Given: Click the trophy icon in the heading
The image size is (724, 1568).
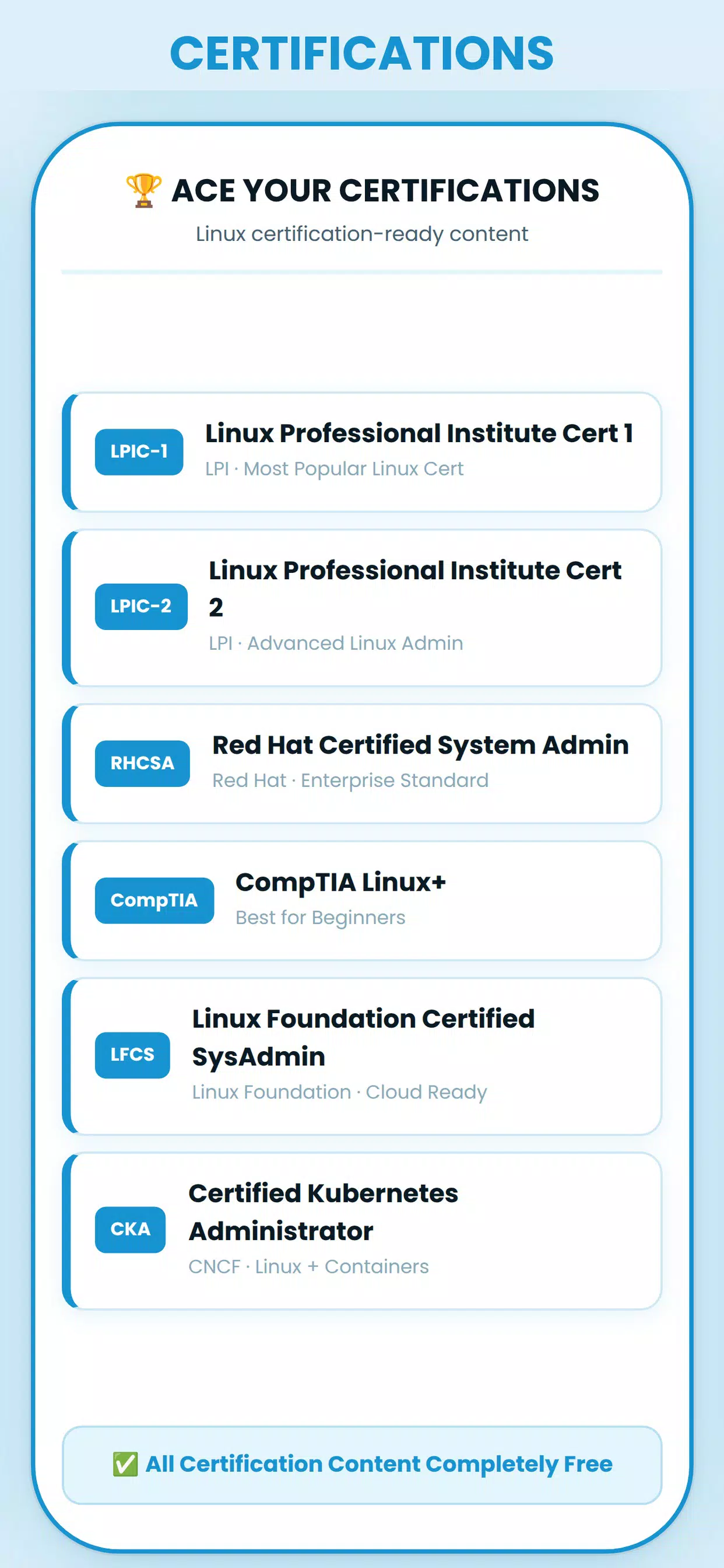Looking at the screenshot, I should [x=143, y=191].
